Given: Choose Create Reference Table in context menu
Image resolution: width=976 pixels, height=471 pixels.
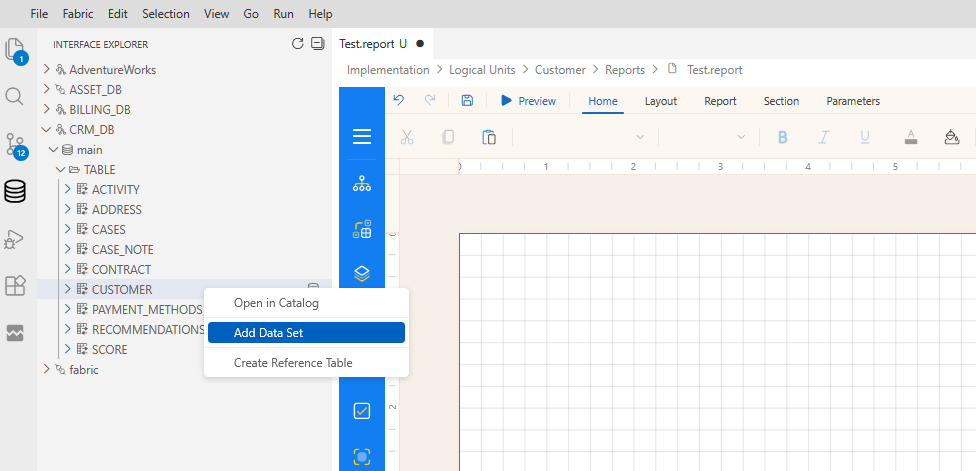Looking at the screenshot, I should [306, 363].
